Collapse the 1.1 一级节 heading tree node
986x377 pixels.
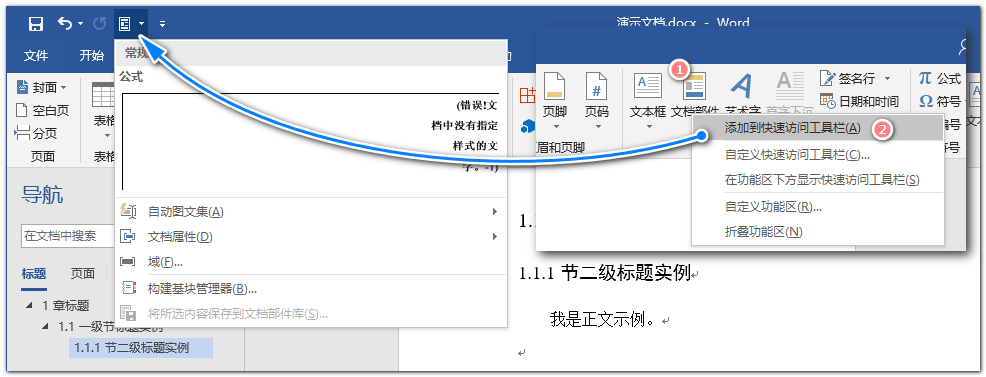tap(45, 327)
